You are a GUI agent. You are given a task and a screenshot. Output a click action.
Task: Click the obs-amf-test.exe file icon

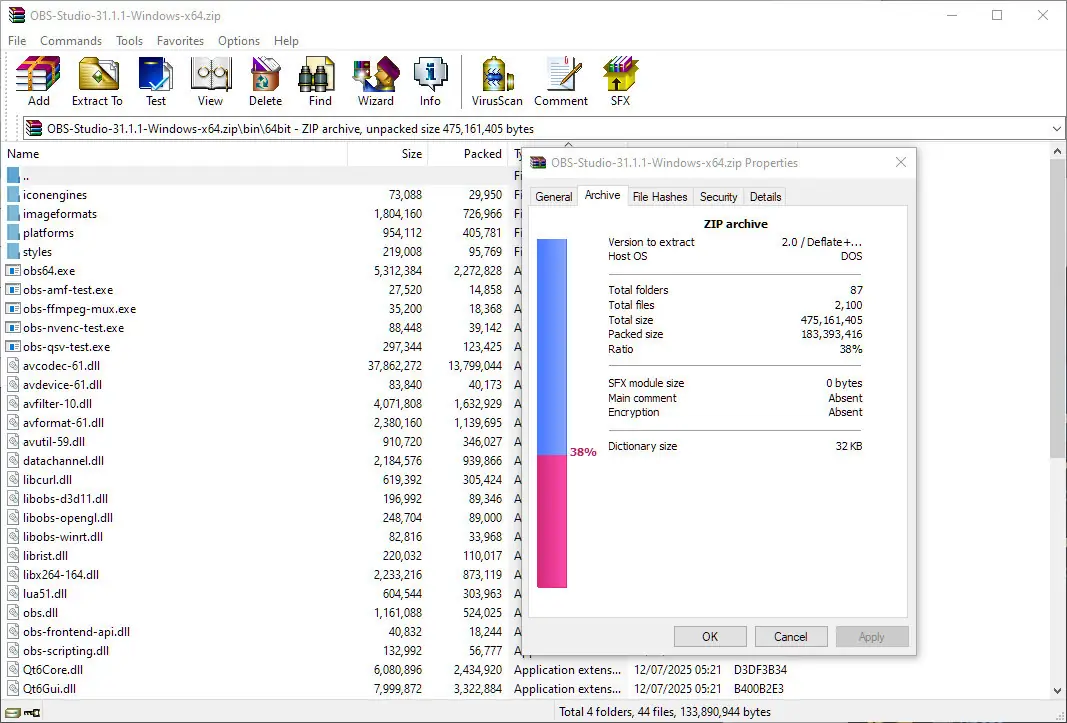tap(13, 289)
